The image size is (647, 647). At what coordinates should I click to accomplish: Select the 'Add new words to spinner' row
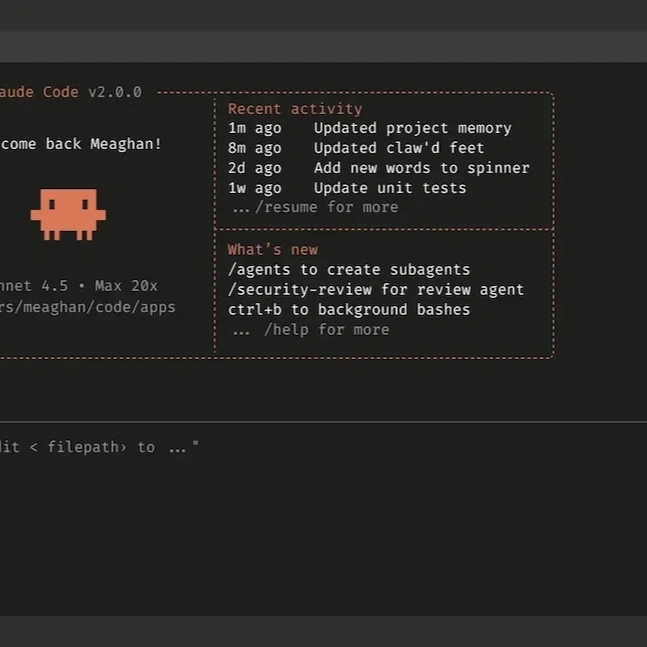379,168
